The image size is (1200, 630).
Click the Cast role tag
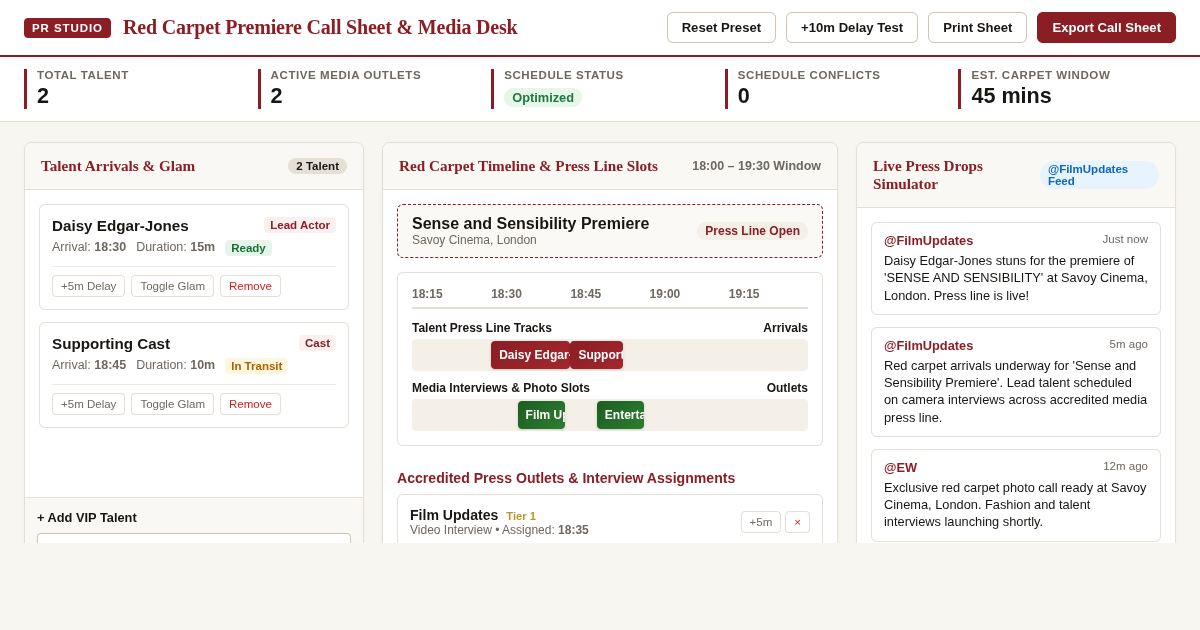(317, 343)
